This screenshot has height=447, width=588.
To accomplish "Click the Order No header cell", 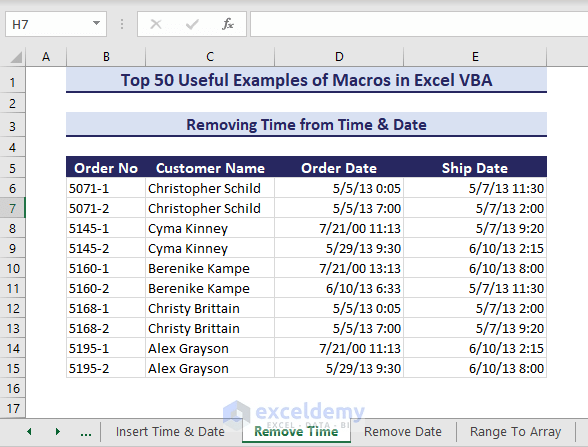I will pyautogui.click(x=106, y=168).
